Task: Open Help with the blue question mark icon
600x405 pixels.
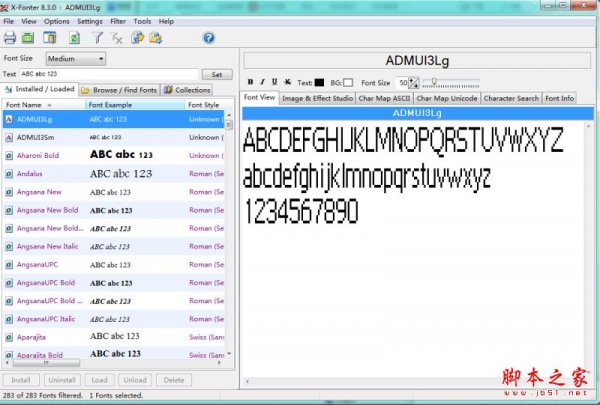Action: point(209,38)
